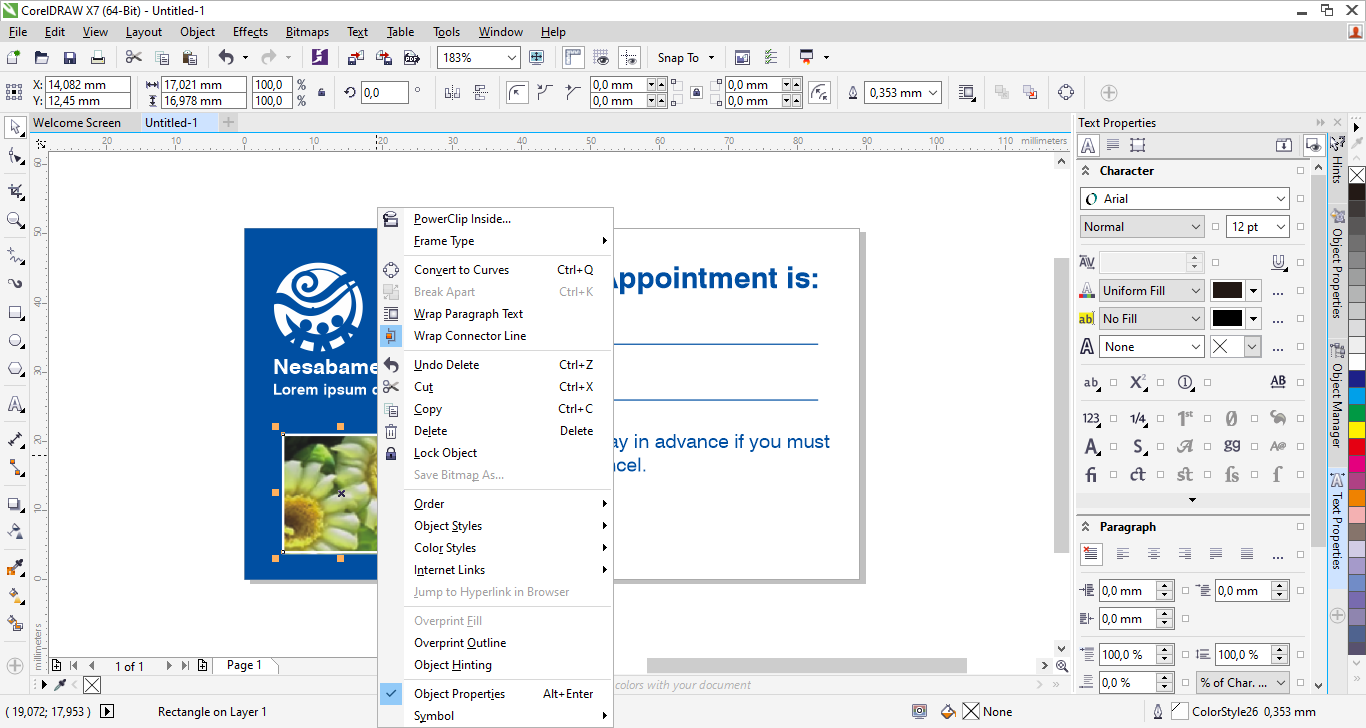
Task: Toggle the lock ratio padlock
Action: 320,93
